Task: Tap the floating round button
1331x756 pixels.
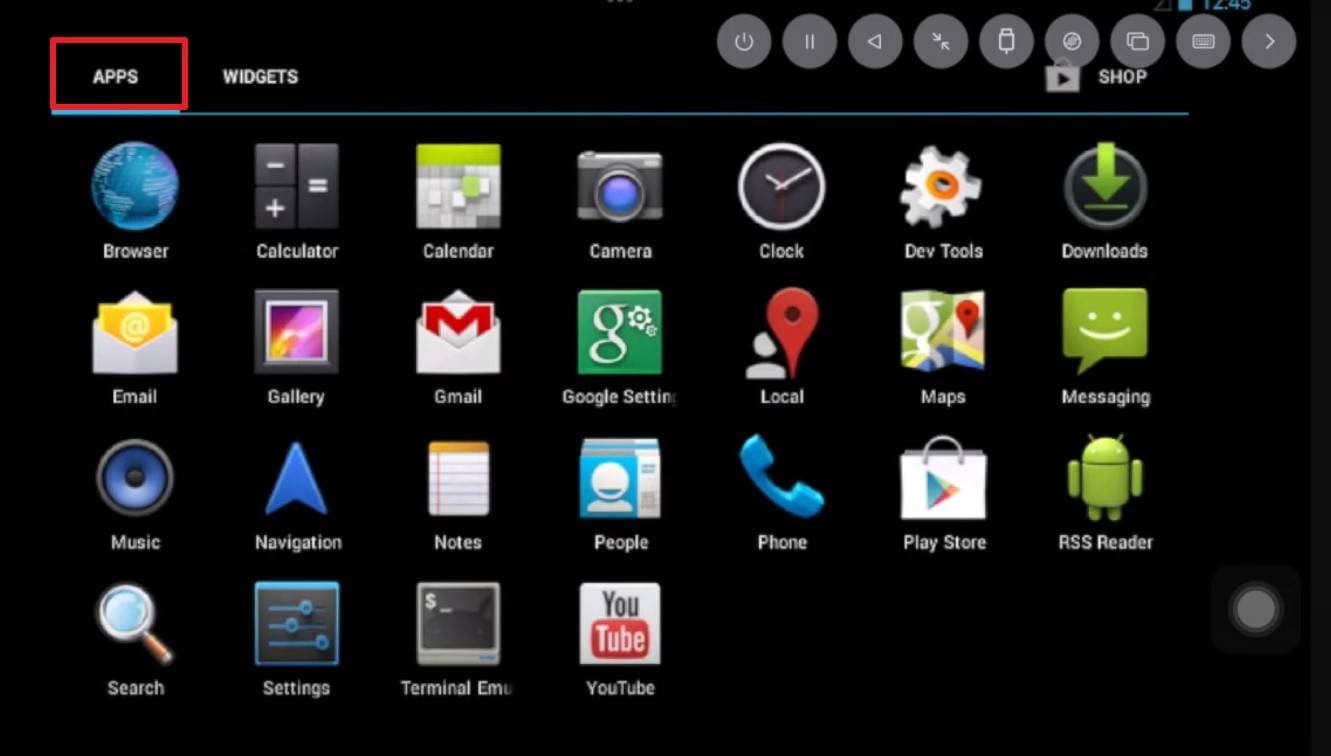Action: (x=1256, y=609)
